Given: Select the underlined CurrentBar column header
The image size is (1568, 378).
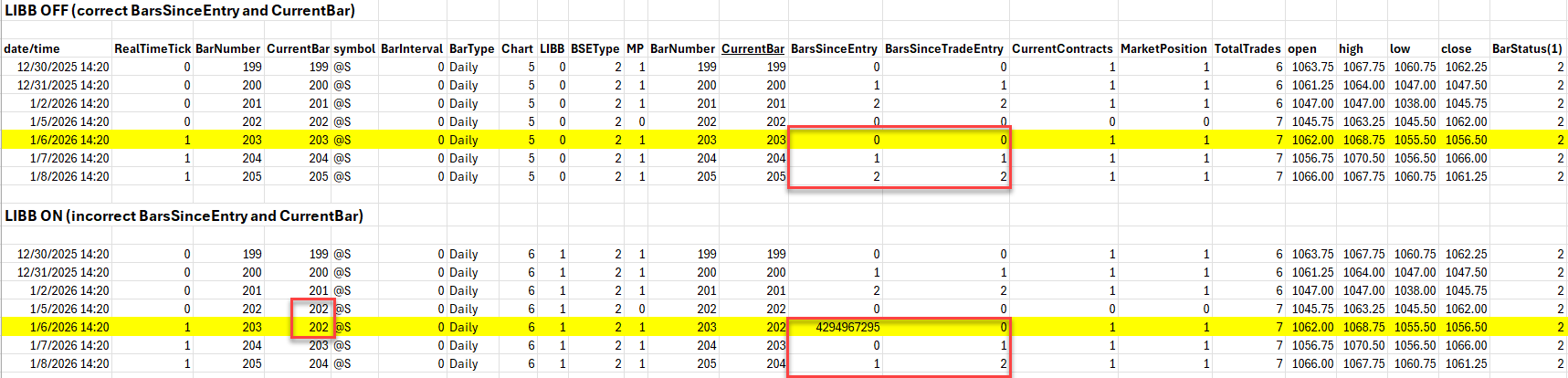Looking at the screenshot, I should [752, 48].
